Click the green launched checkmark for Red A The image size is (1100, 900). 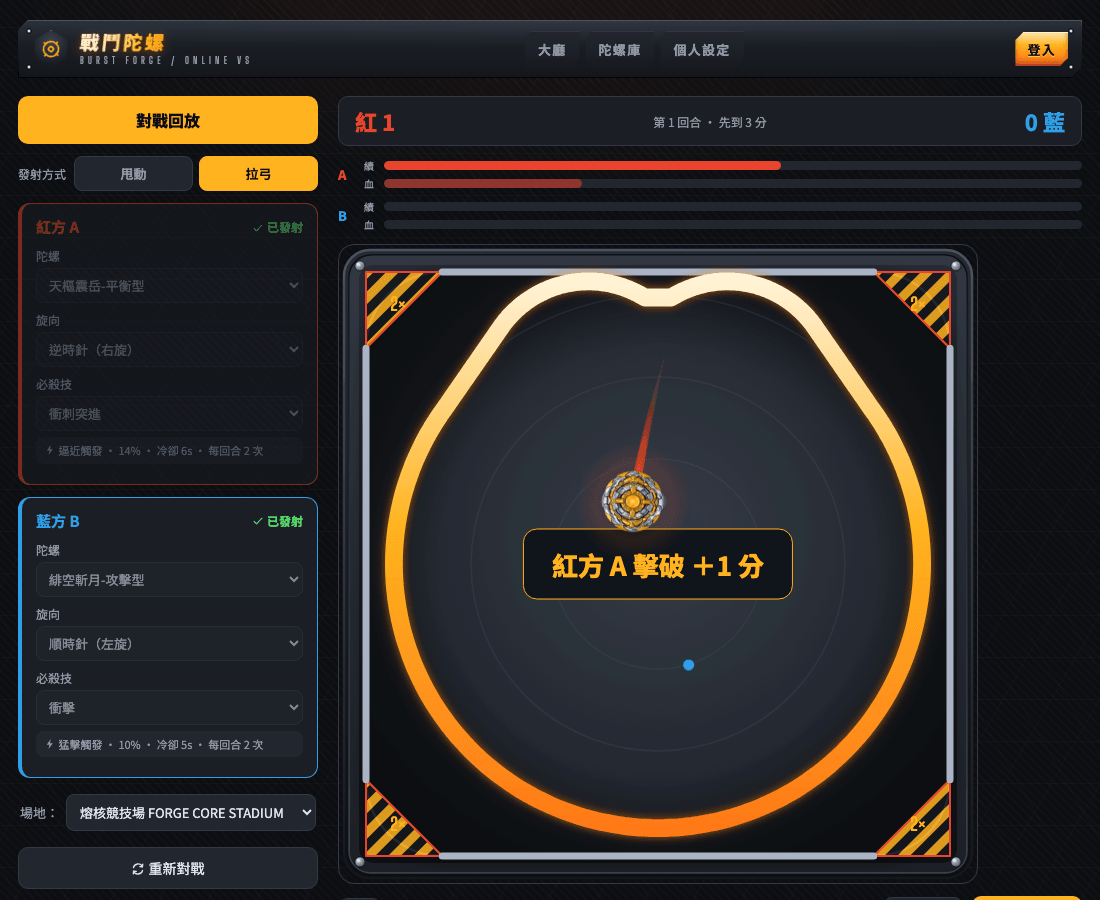click(257, 228)
